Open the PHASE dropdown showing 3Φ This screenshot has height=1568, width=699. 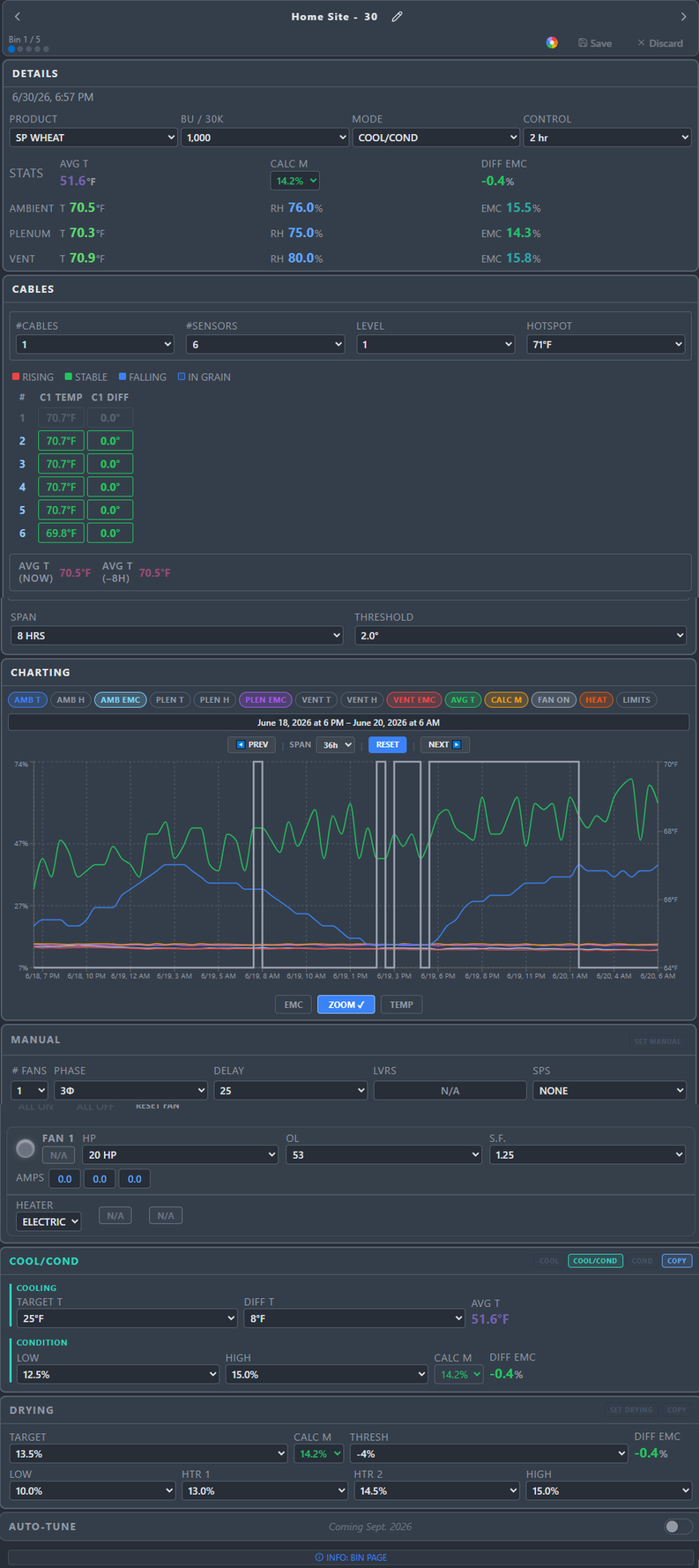tap(130, 1091)
